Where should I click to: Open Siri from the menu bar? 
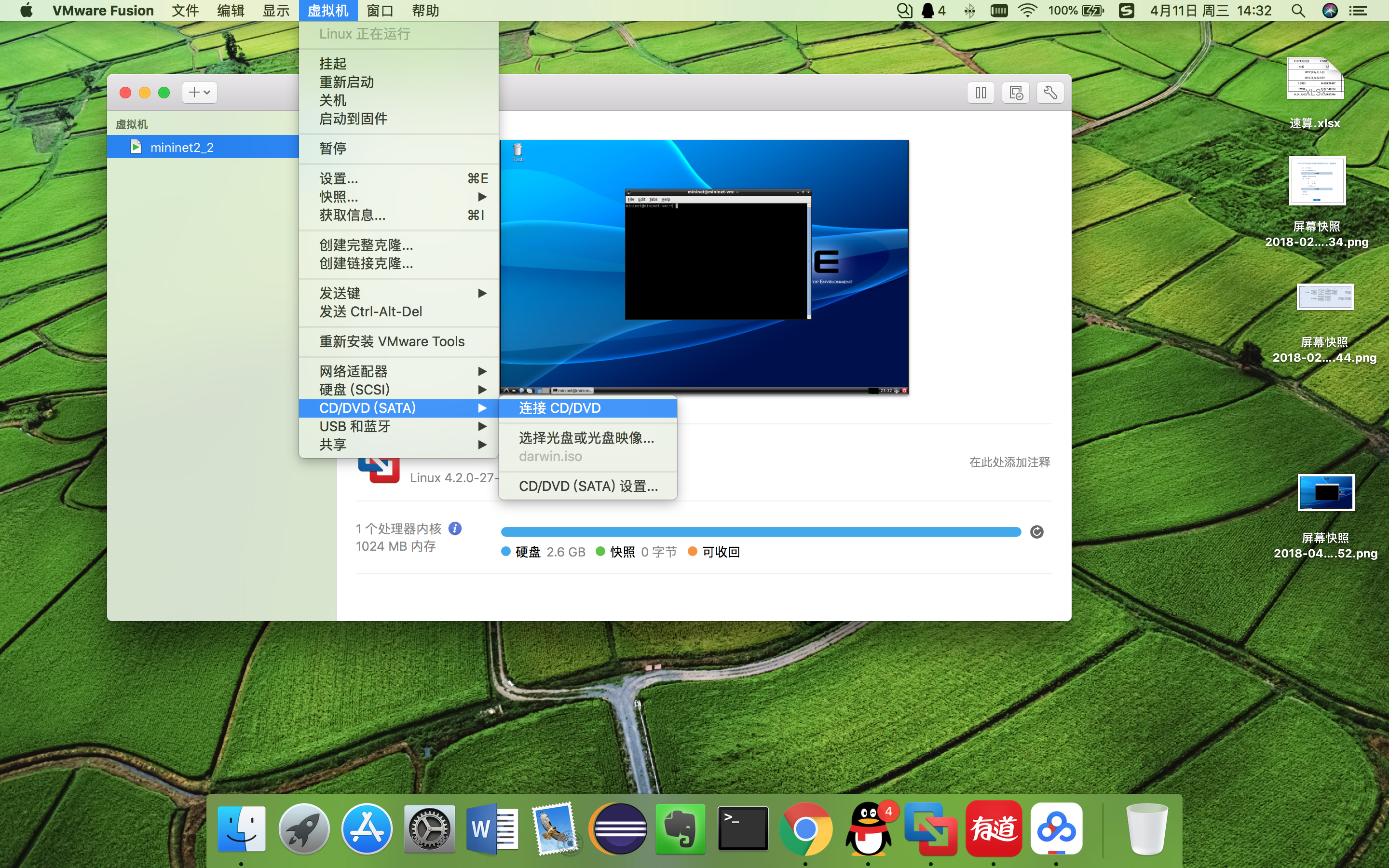(1330, 10)
